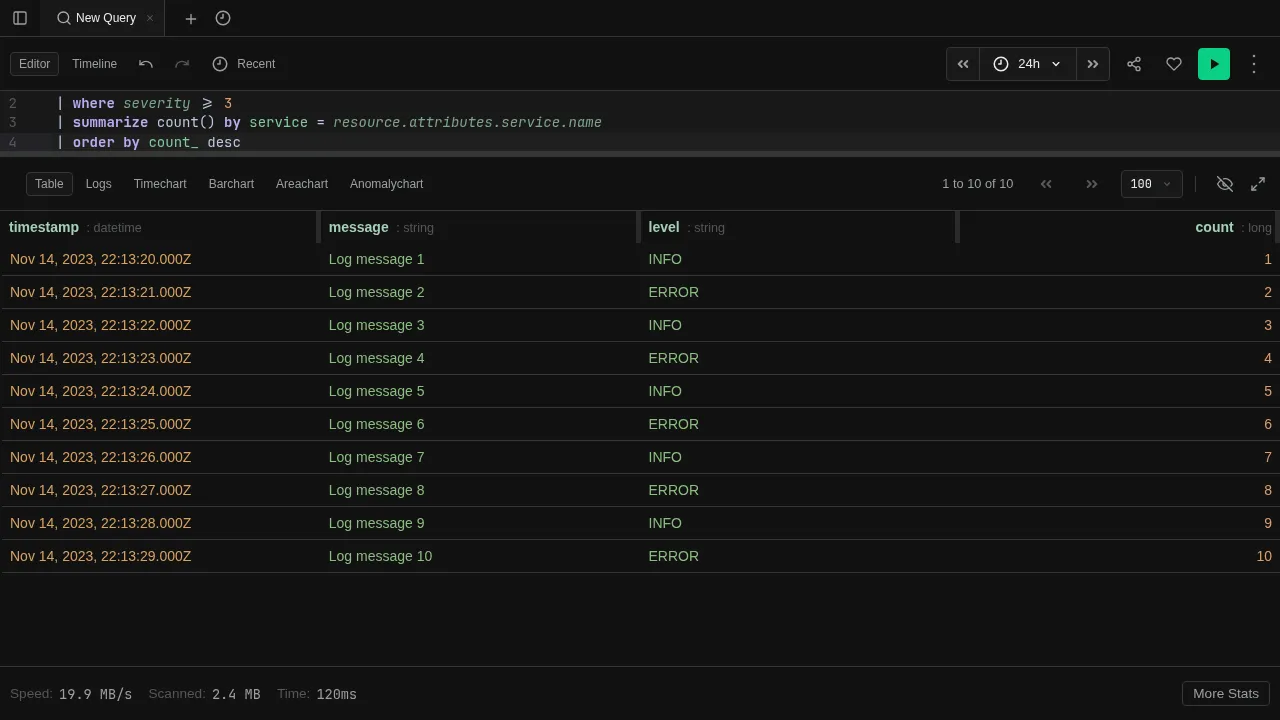
Task: Open a new tab with the plus icon
Action: (190, 18)
